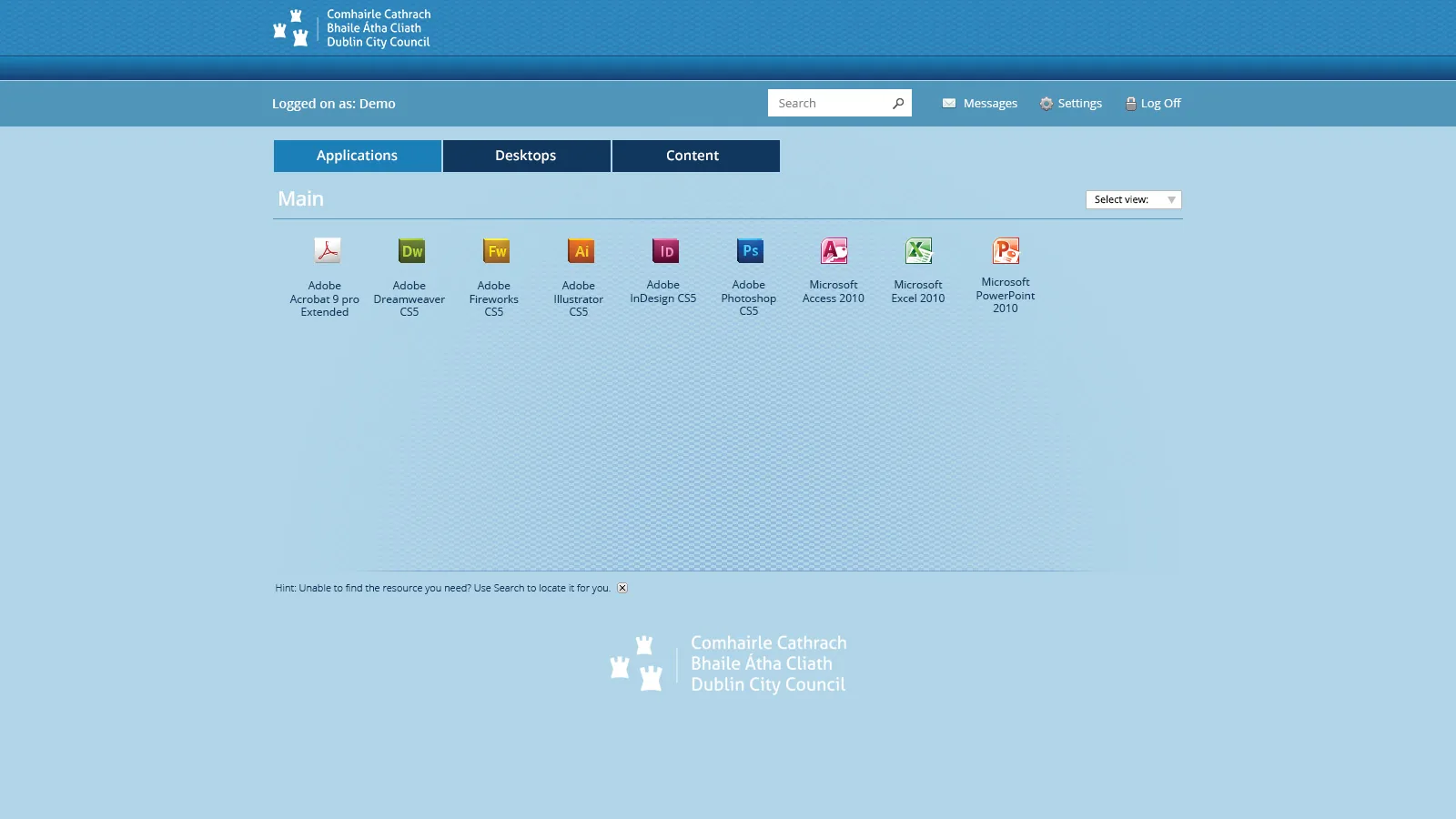Click the Log Off padlock icon

pyautogui.click(x=1131, y=104)
